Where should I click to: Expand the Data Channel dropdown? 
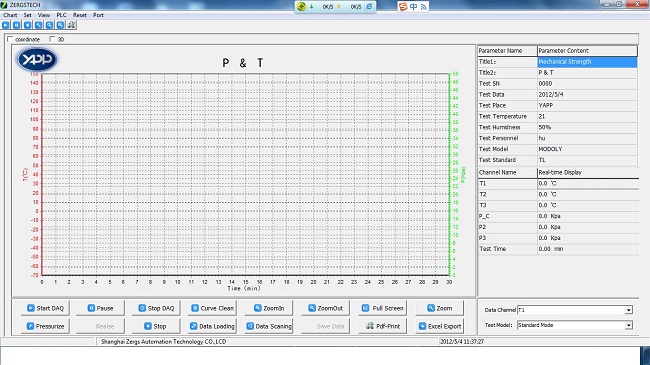628,310
